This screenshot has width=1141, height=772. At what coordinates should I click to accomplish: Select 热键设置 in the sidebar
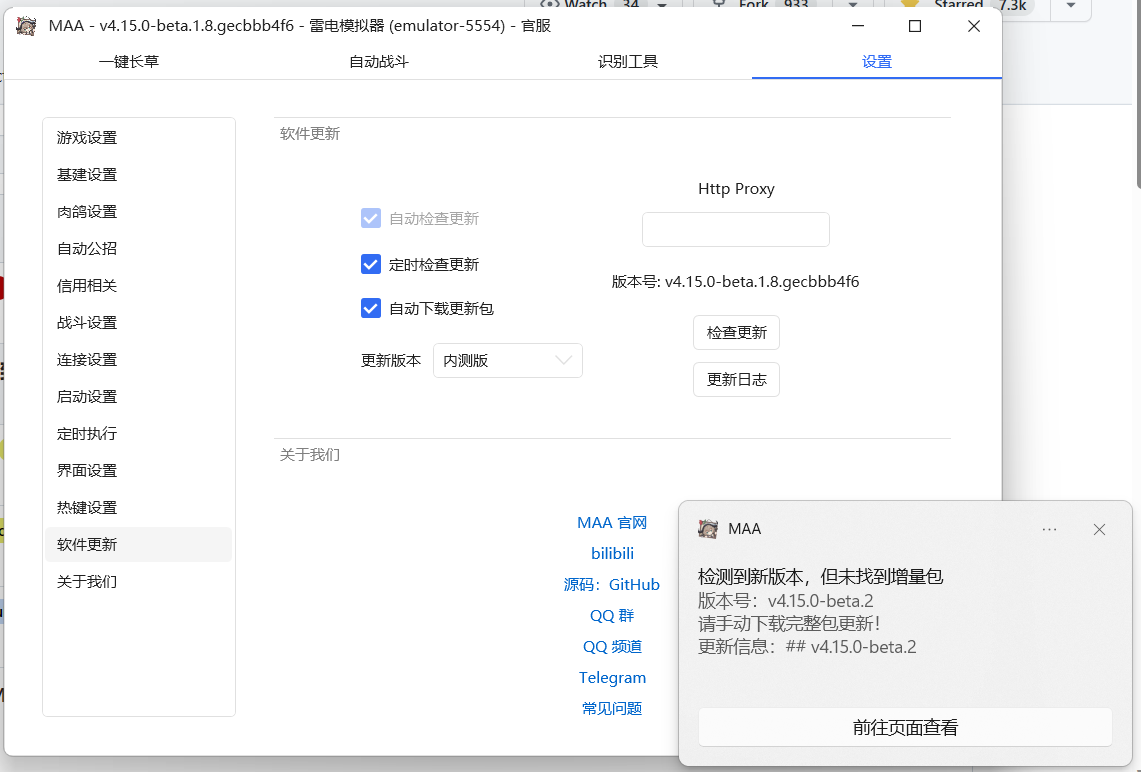[138, 508]
